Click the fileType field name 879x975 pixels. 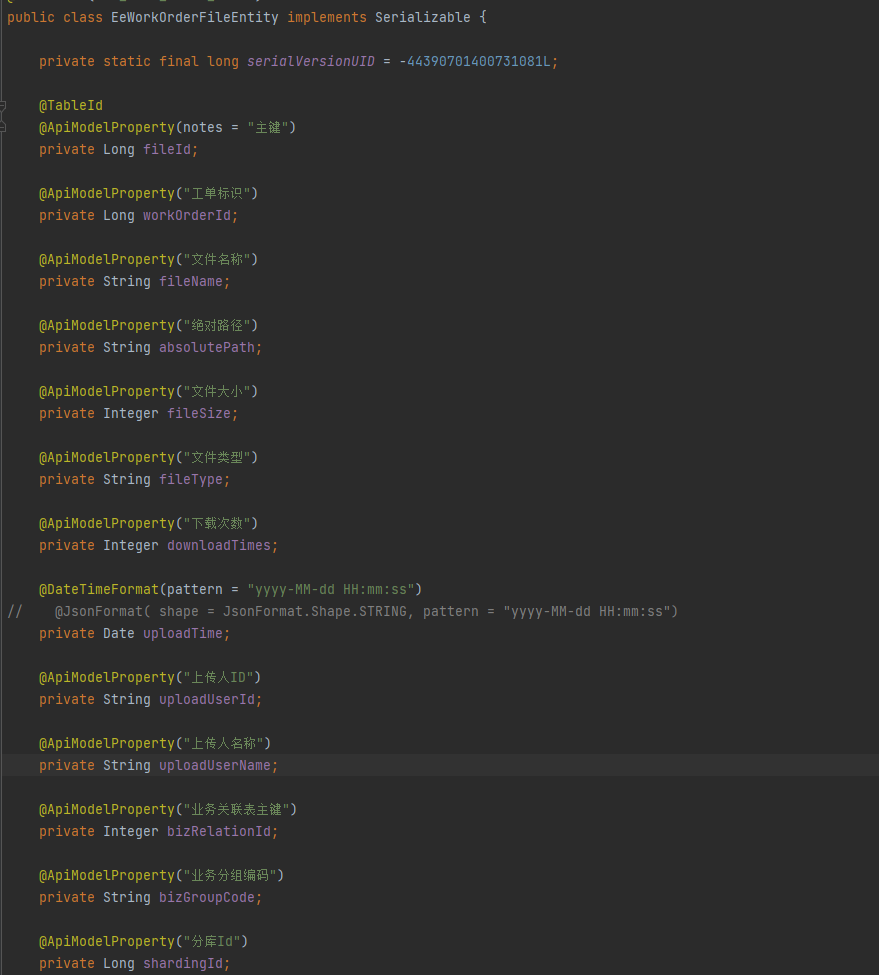coord(191,479)
